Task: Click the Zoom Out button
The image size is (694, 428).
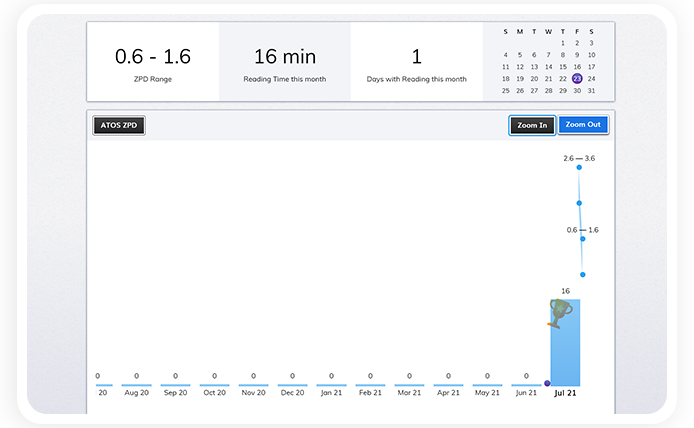Action: pos(583,125)
